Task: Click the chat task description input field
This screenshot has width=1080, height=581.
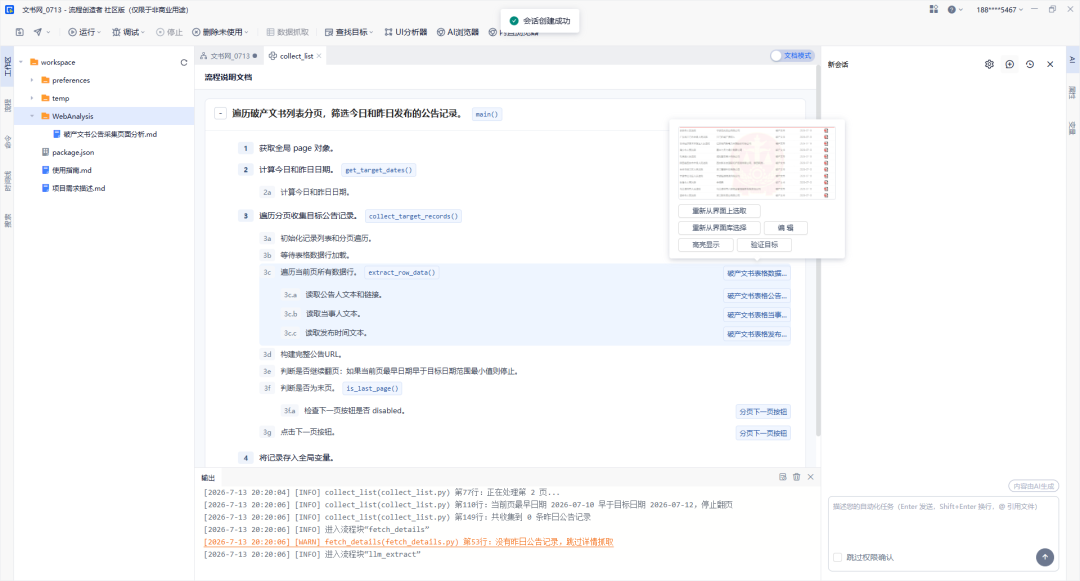Action: [943, 521]
